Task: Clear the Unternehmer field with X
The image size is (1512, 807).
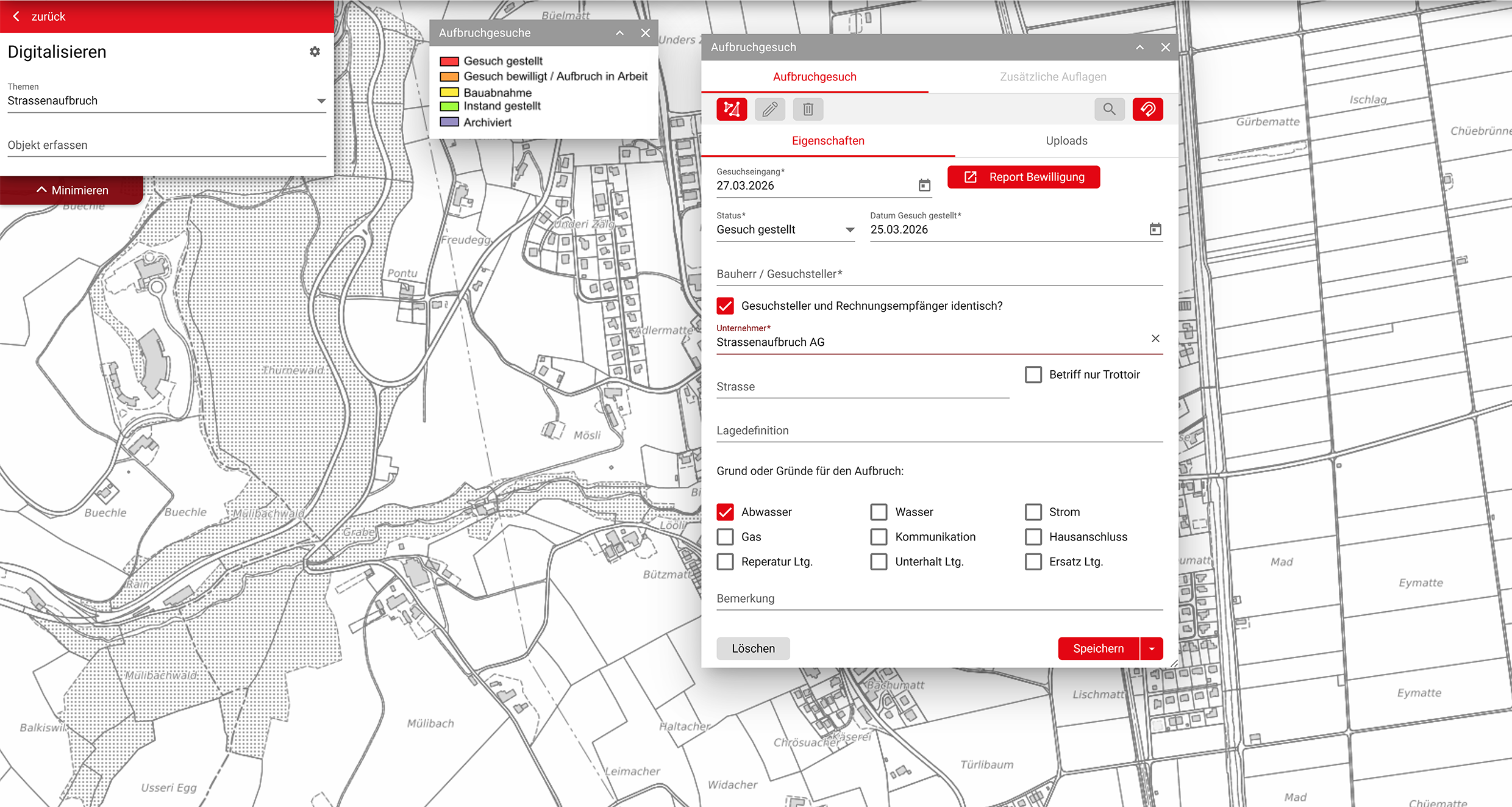Action: pyautogui.click(x=1155, y=339)
